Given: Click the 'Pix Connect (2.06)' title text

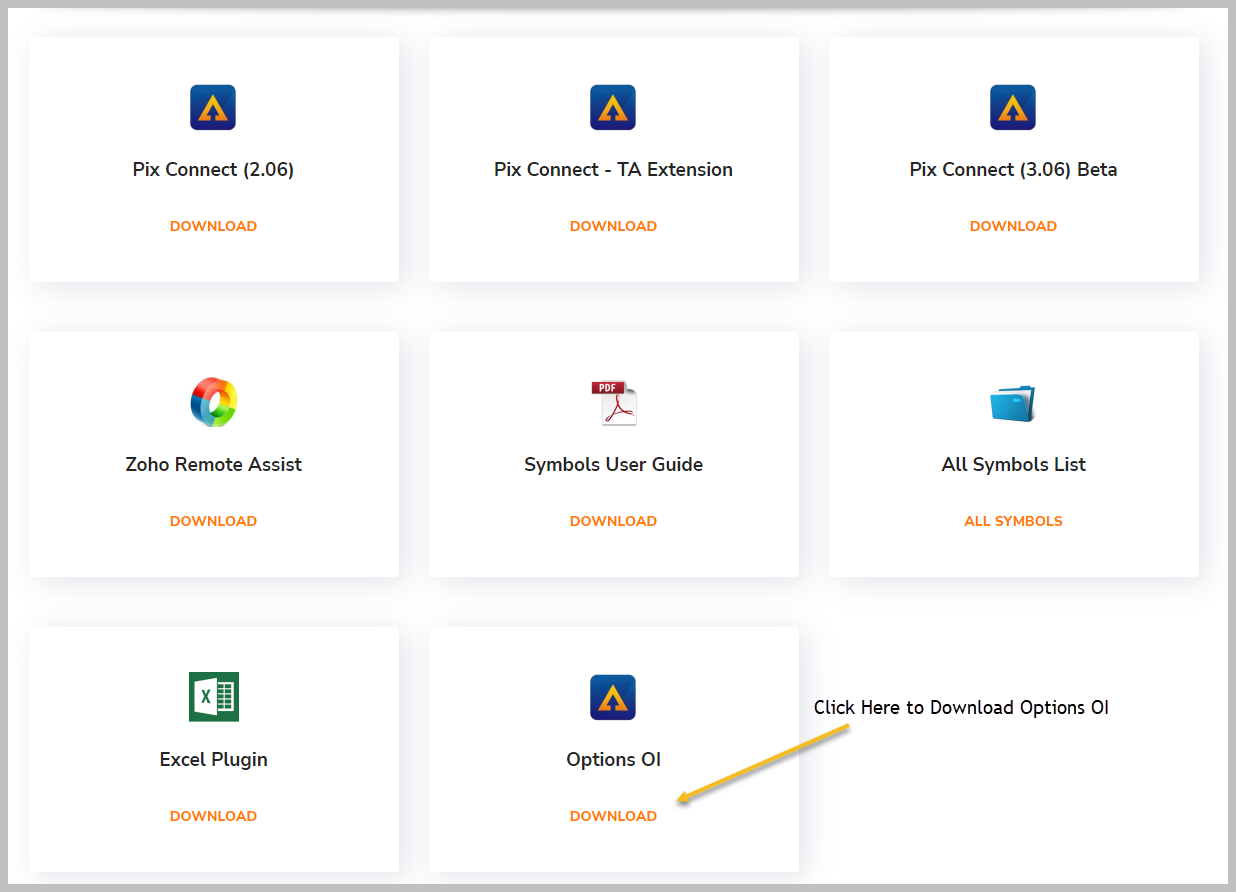Looking at the screenshot, I should click(213, 170).
